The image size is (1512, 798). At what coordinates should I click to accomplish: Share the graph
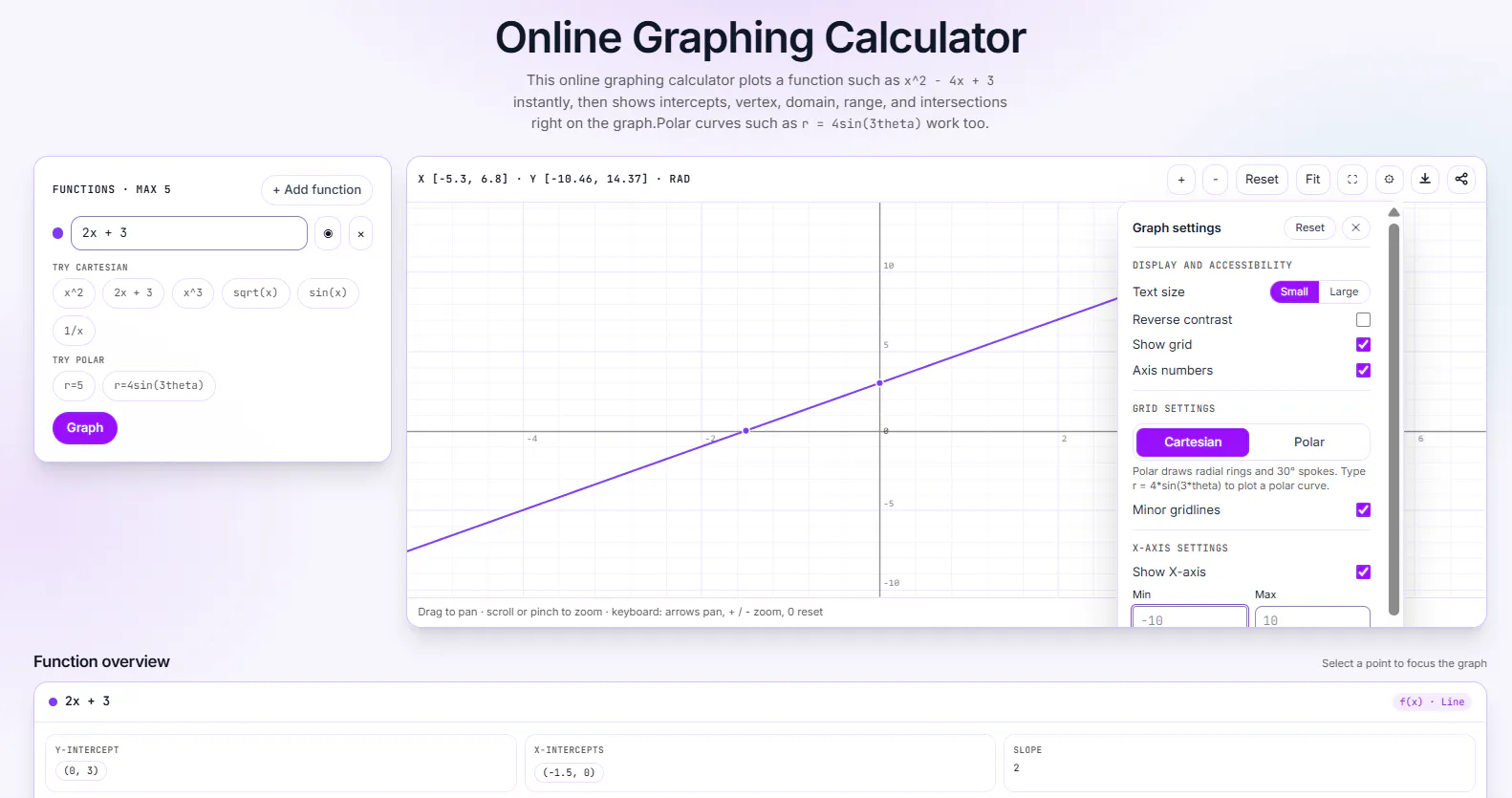coord(1461,180)
